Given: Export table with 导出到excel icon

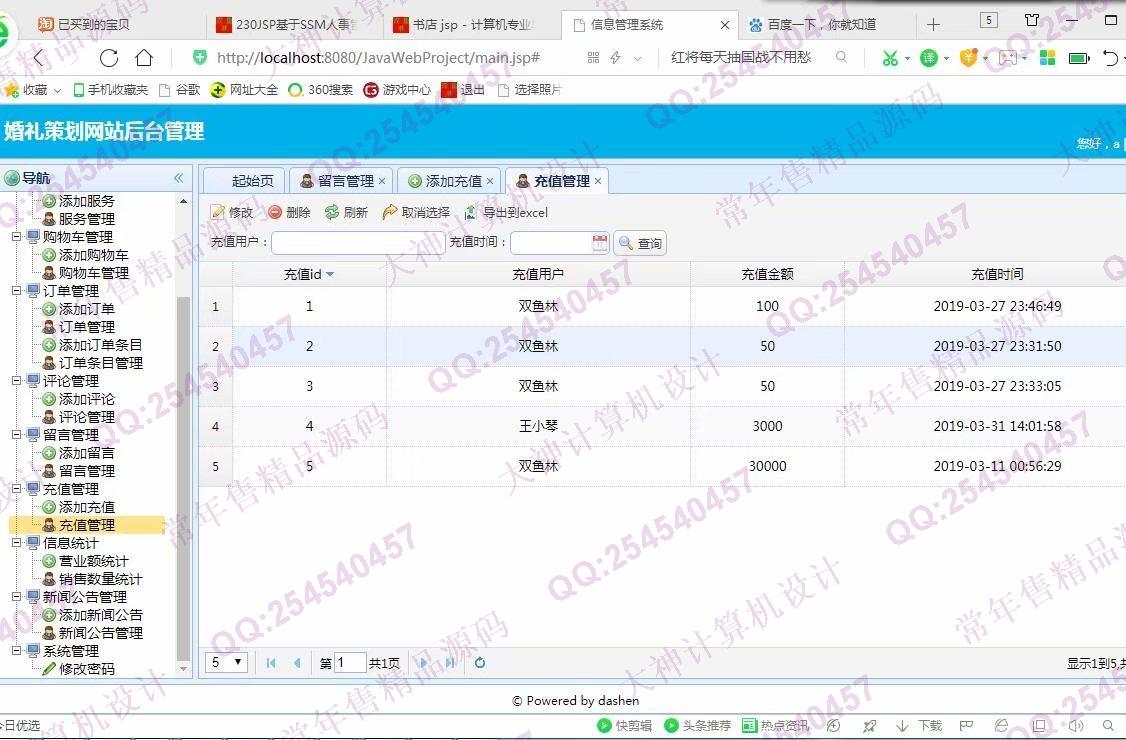Looking at the screenshot, I should click(471, 213).
